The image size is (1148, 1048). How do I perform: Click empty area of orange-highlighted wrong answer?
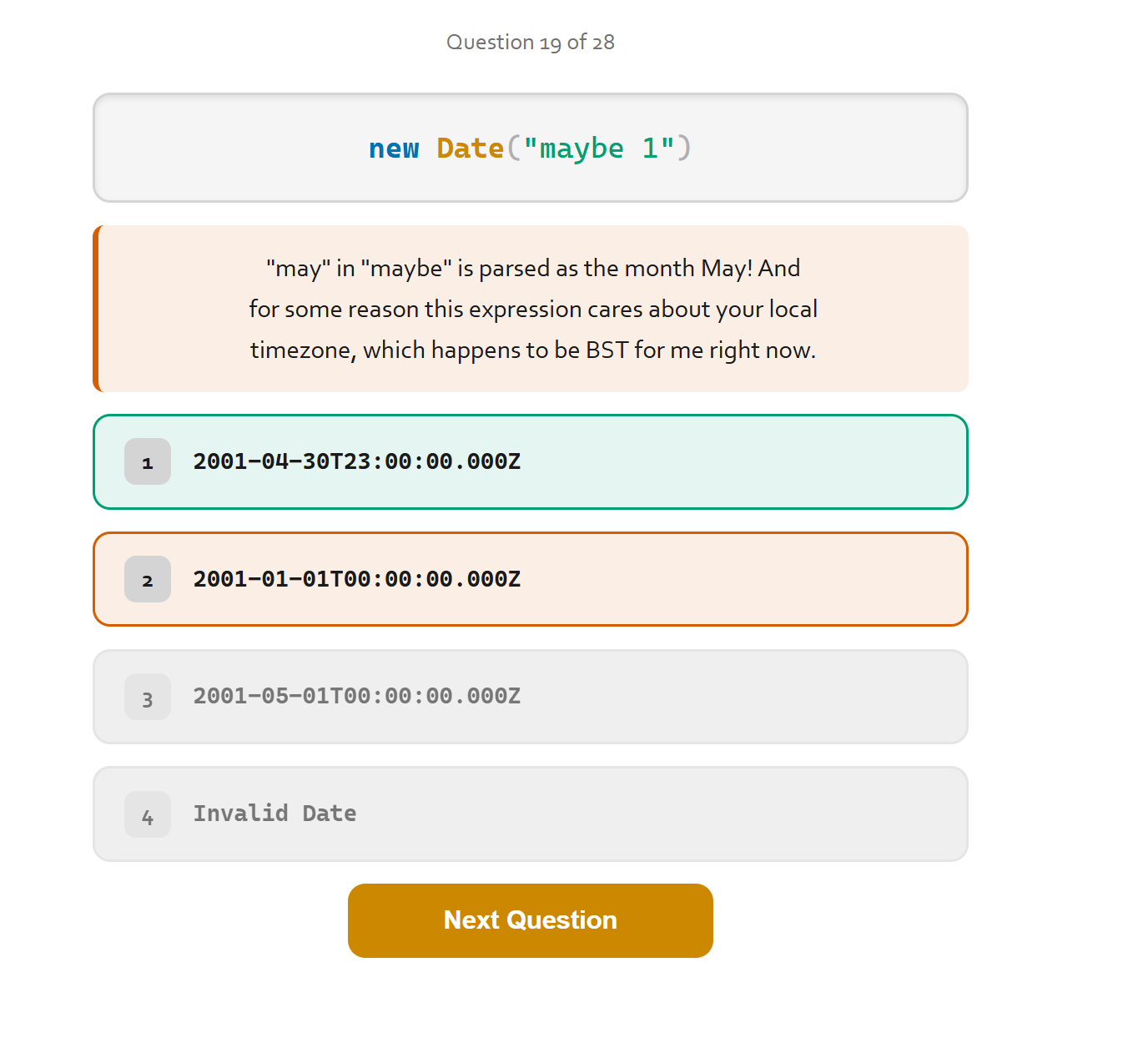(x=743, y=579)
